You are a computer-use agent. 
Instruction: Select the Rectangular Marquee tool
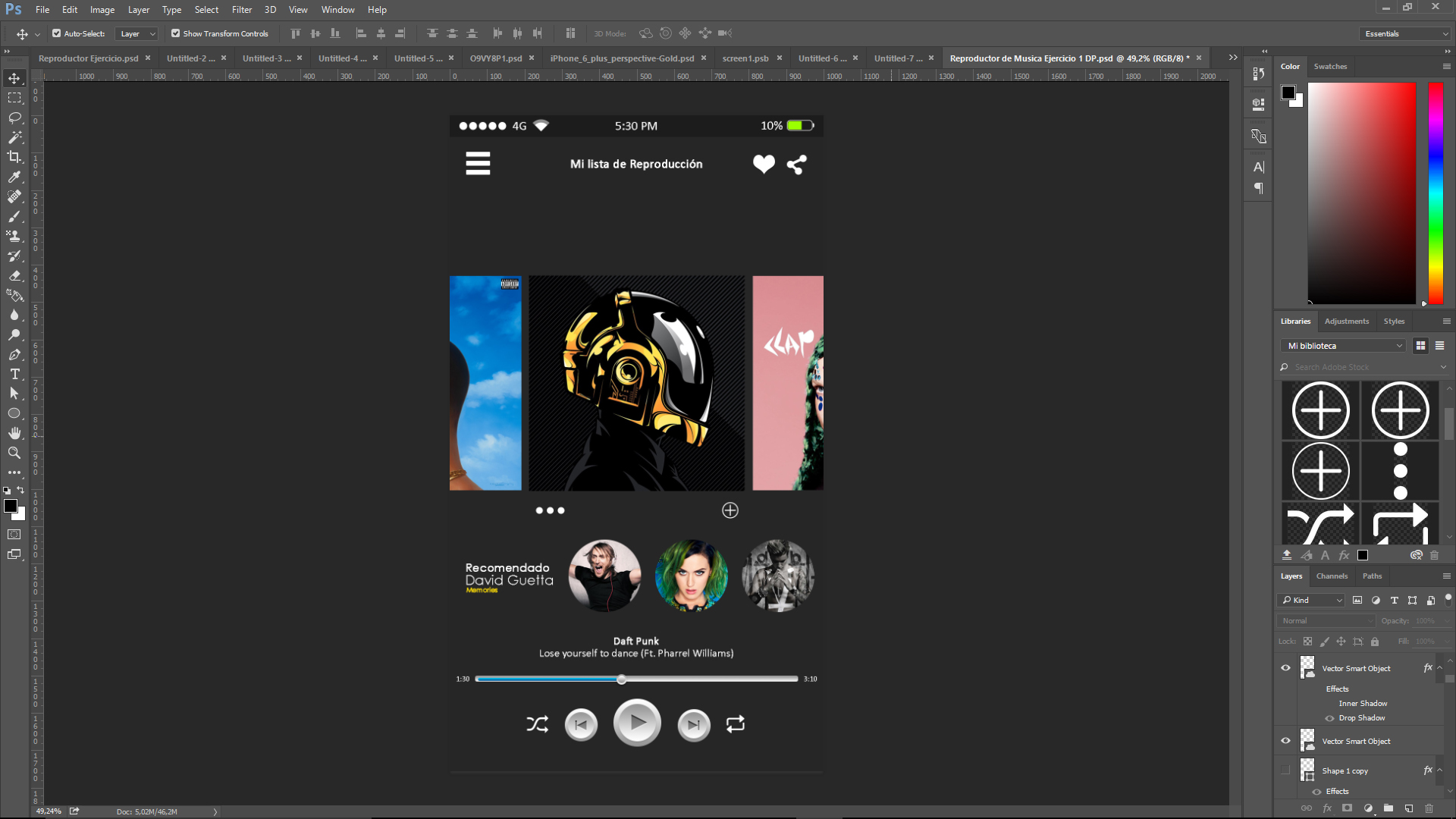tap(14, 98)
